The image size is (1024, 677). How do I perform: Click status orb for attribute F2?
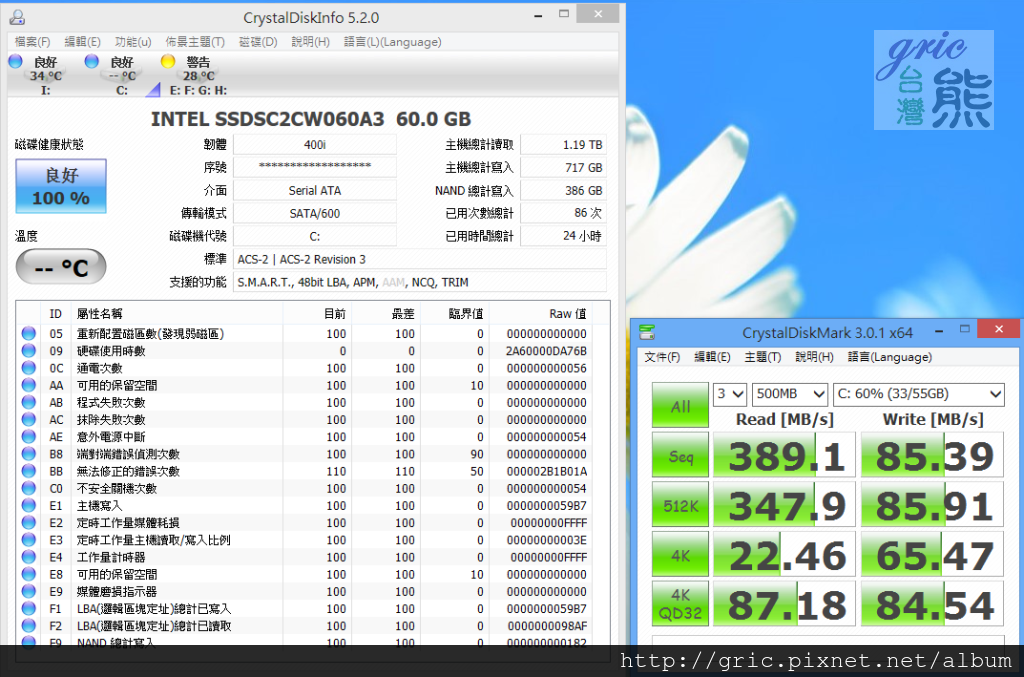[x=29, y=626]
